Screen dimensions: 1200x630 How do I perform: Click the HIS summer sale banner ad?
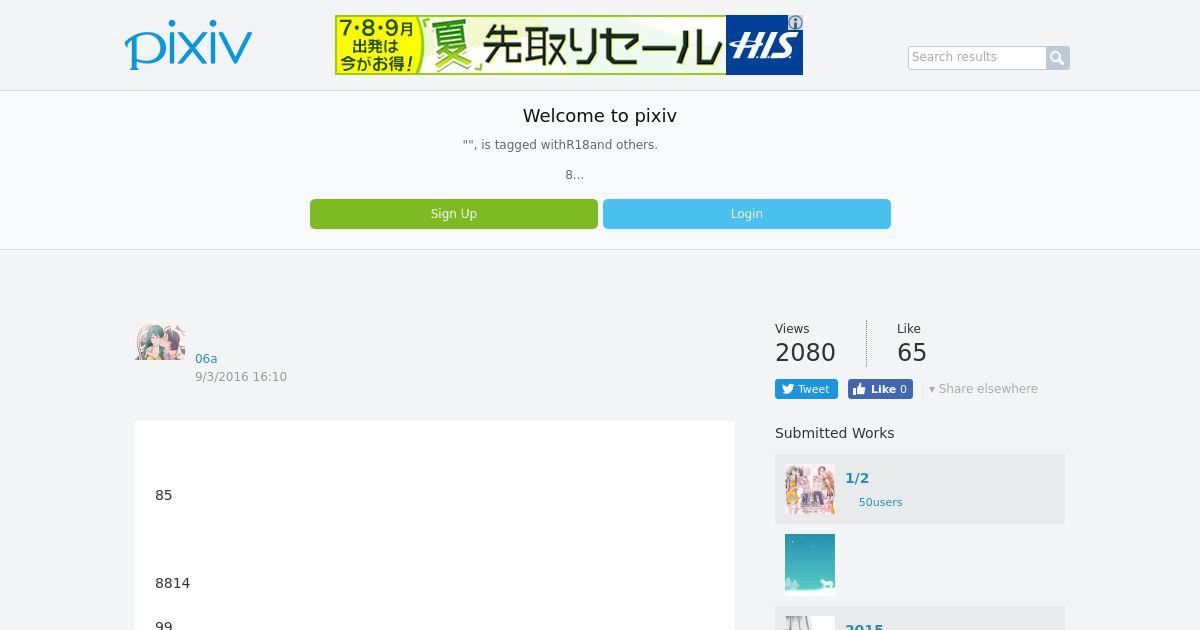click(x=569, y=45)
